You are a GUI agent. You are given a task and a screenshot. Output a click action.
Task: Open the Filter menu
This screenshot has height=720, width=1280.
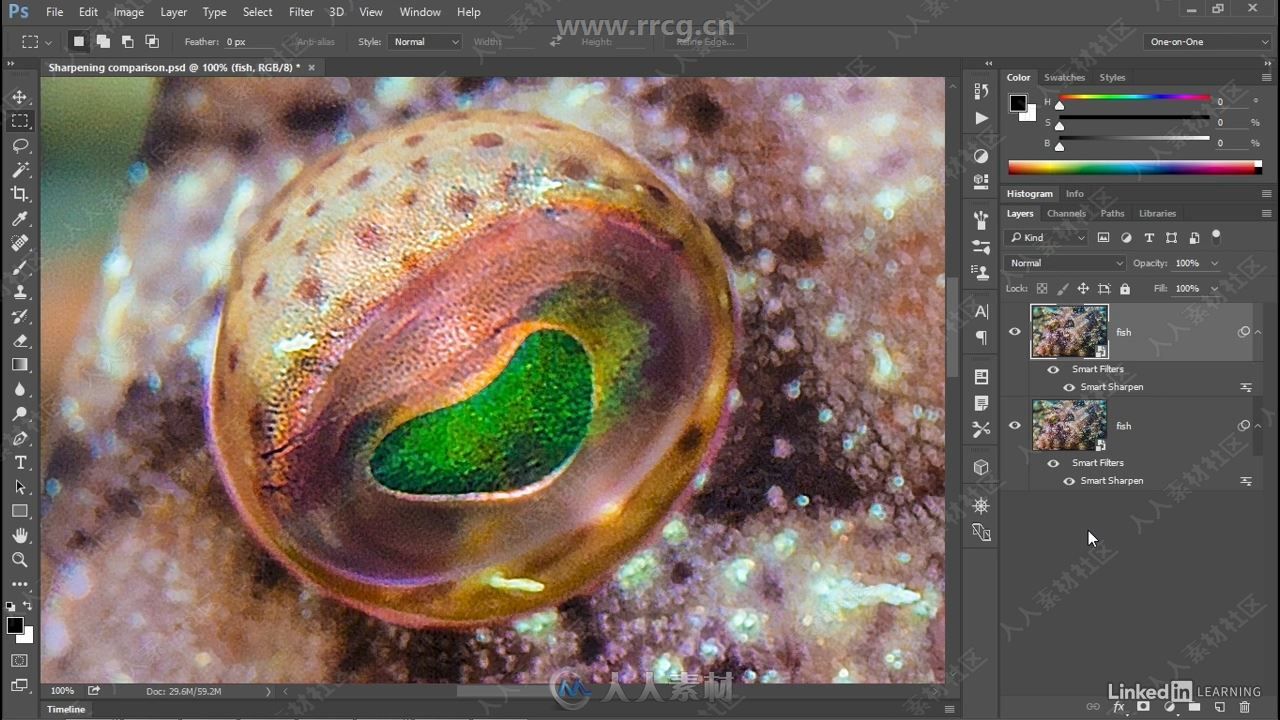(x=301, y=12)
